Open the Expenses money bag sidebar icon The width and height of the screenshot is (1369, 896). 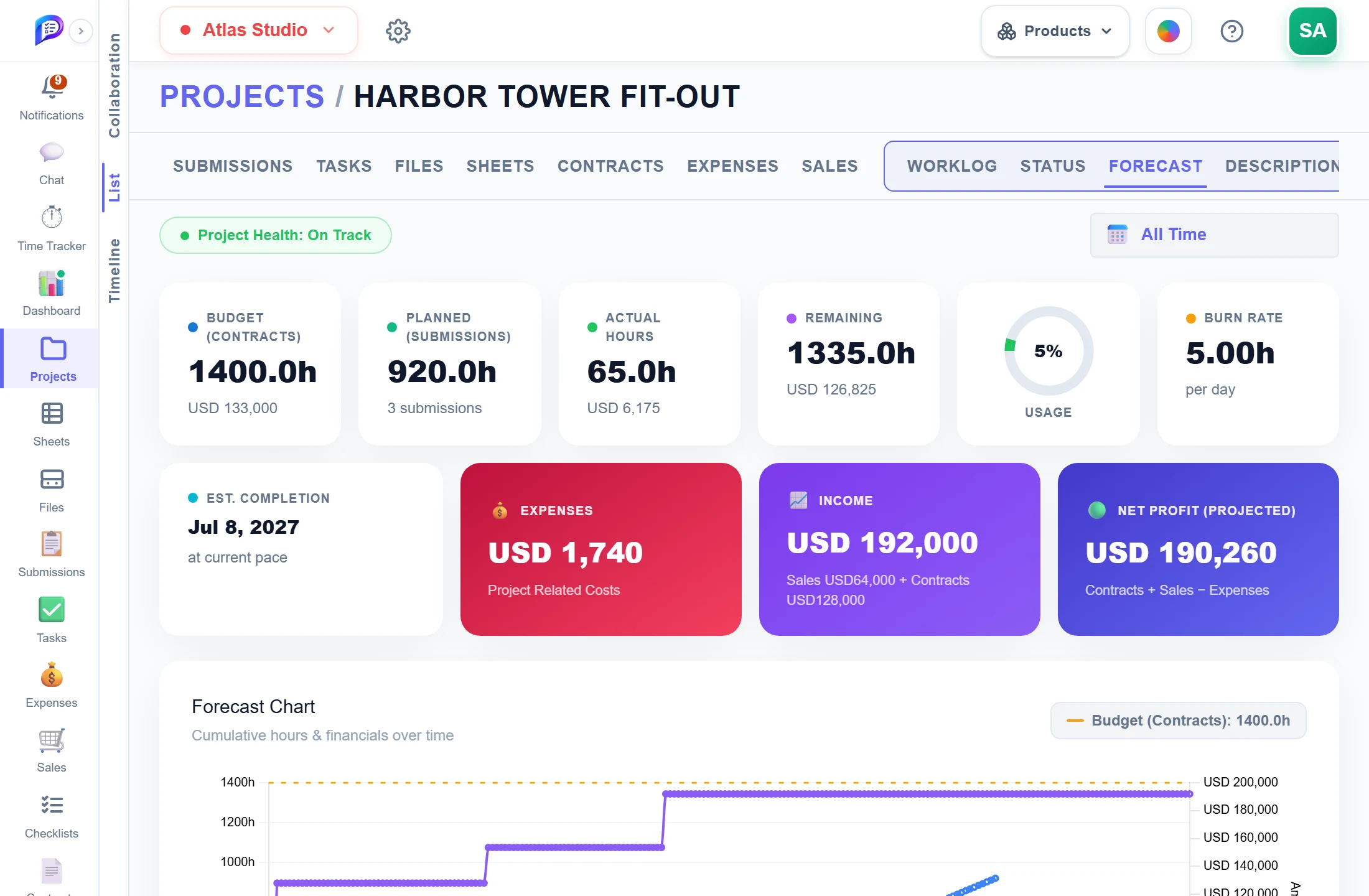[52, 674]
